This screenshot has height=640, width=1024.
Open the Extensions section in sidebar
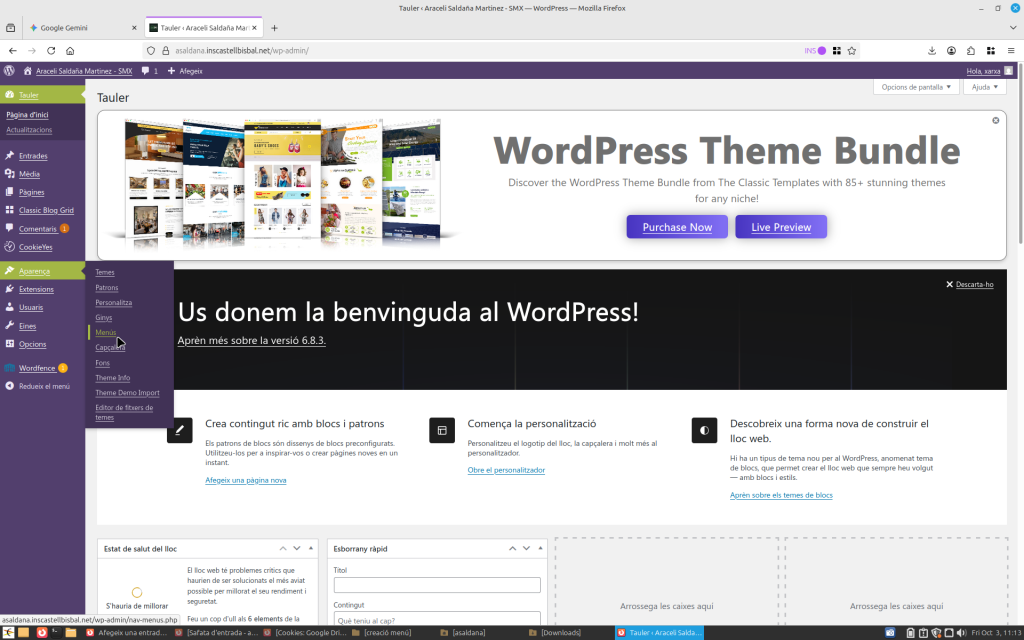point(36,289)
